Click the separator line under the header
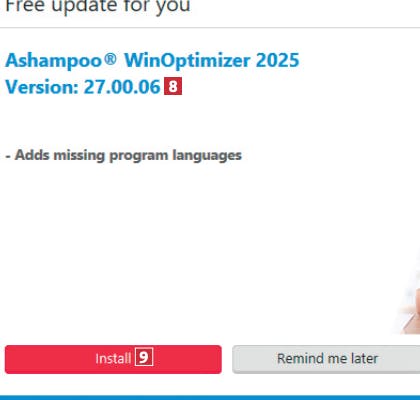The height and width of the screenshot is (400, 420). (210, 28)
